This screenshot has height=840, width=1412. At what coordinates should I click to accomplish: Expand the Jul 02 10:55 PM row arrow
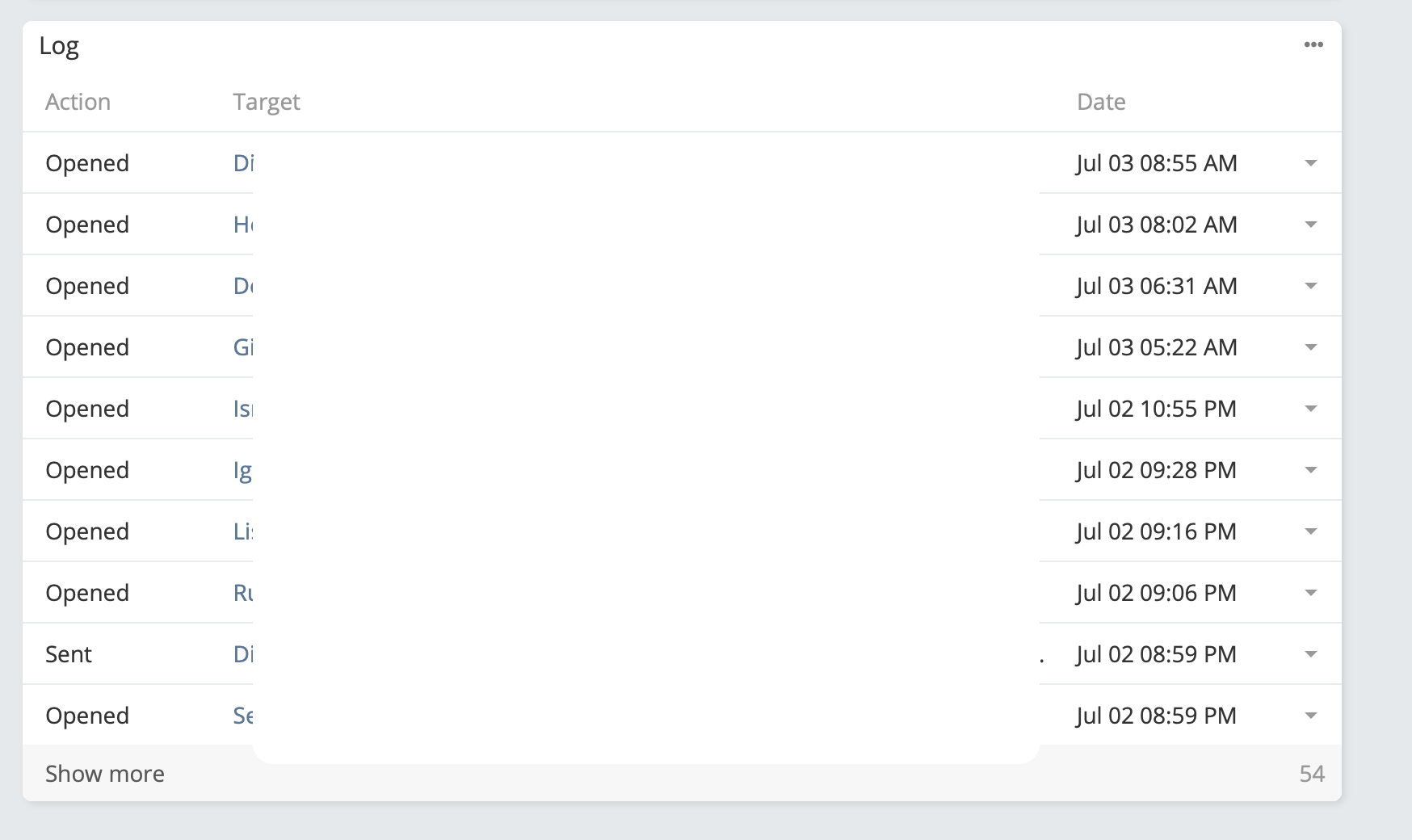tap(1311, 409)
